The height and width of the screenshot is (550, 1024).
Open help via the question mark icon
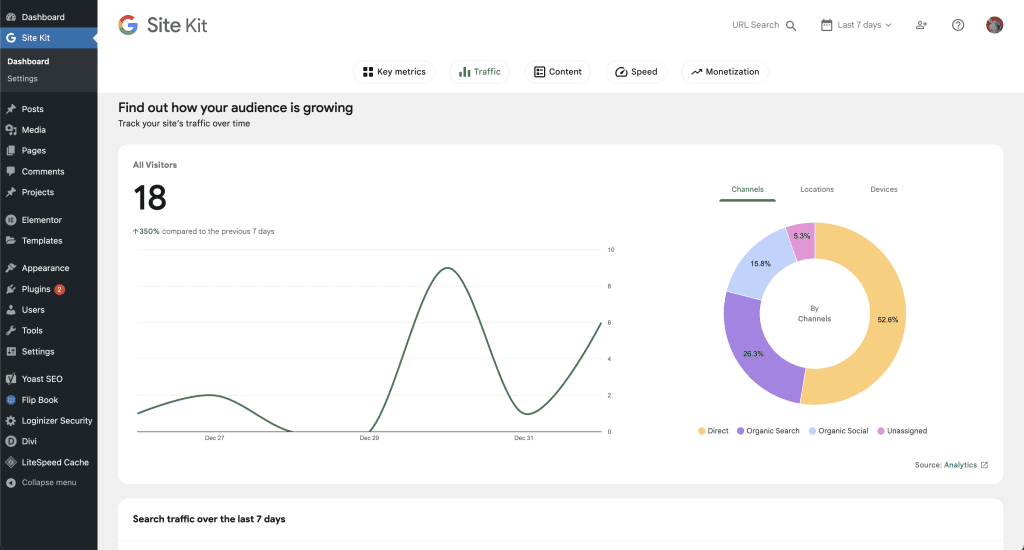click(958, 25)
